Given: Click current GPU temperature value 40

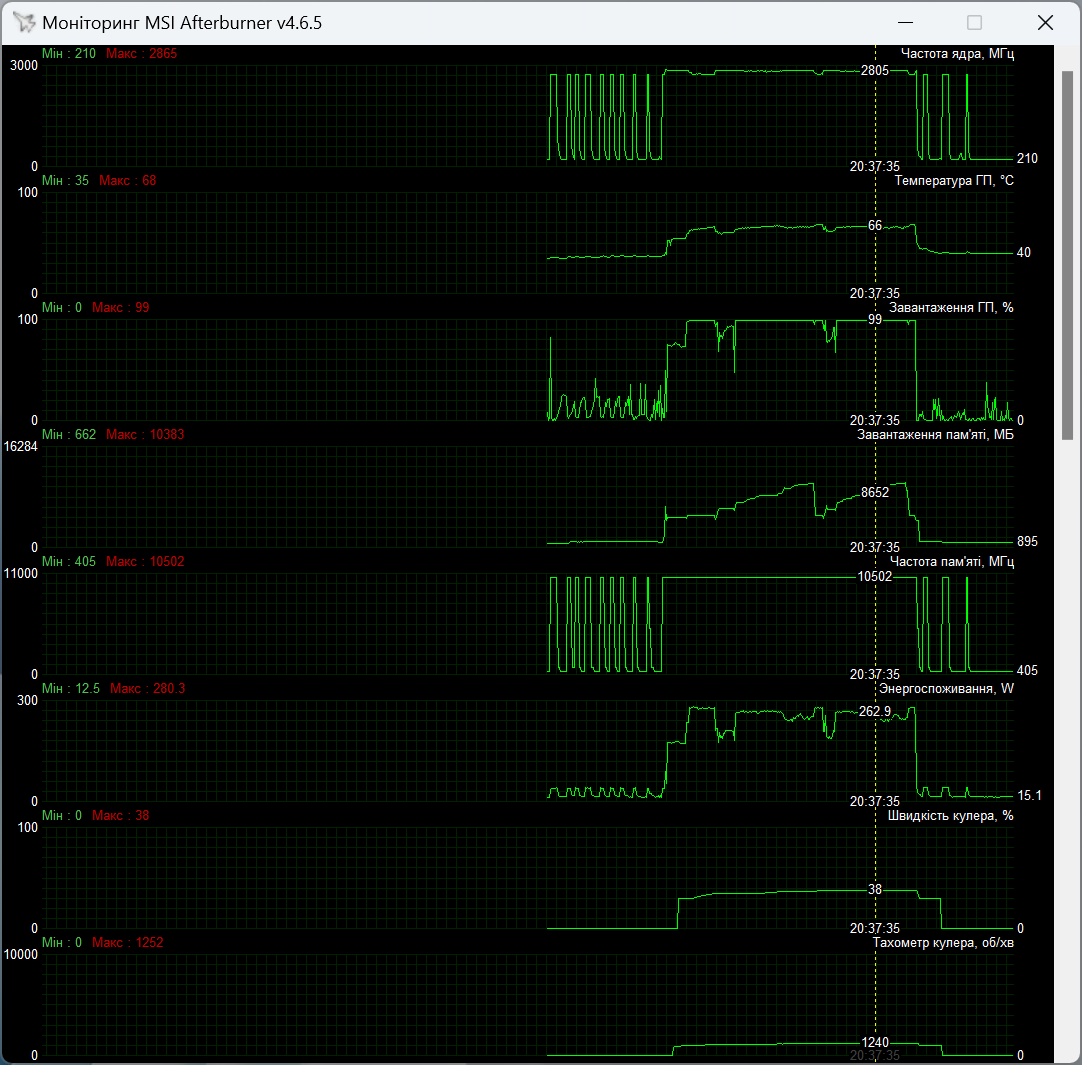Looking at the screenshot, I should coord(1023,253).
